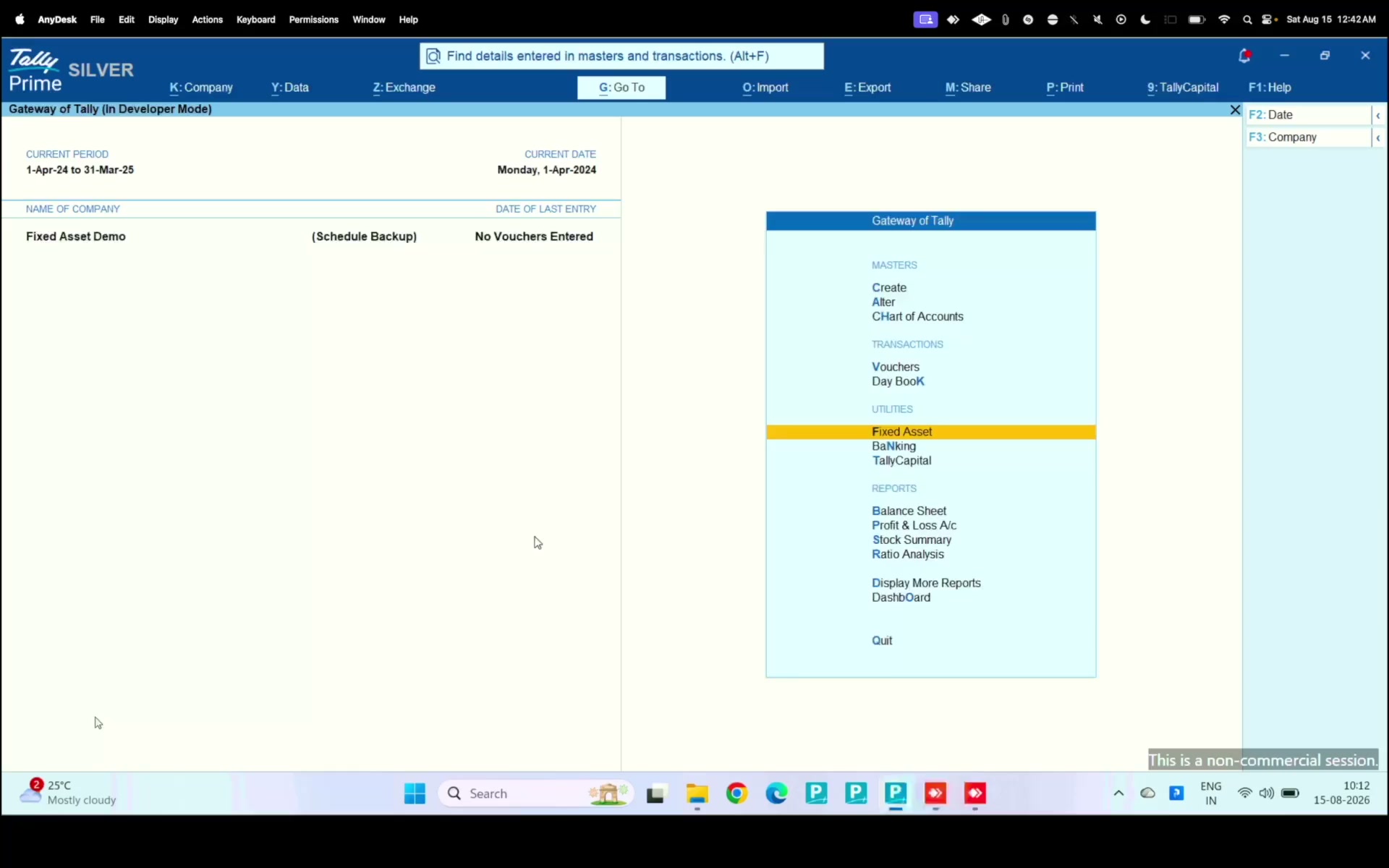1389x868 pixels.
Task: Click the OneDrive cloud icon in system tray
Action: 1147,793
